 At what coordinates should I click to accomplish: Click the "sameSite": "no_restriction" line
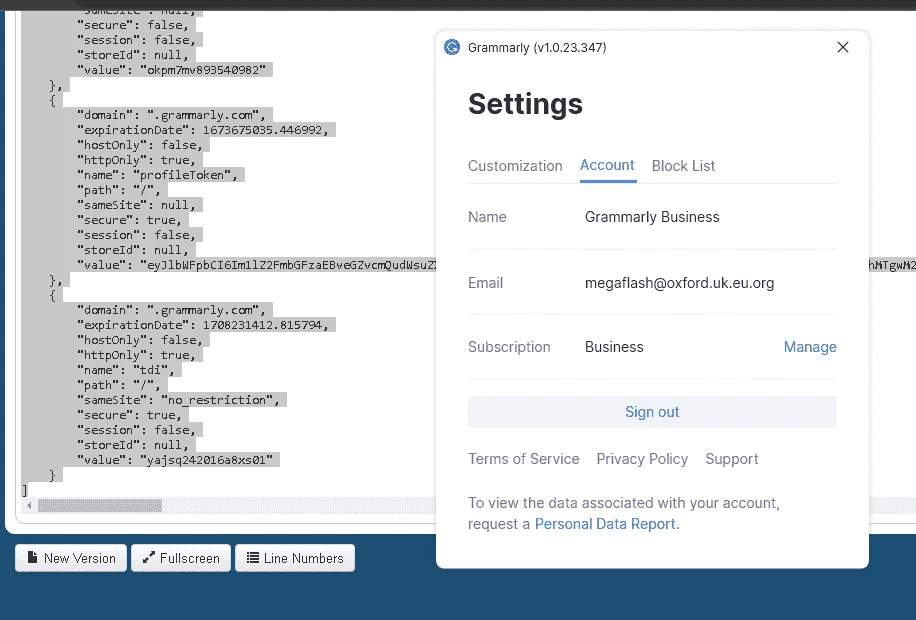coord(178,400)
